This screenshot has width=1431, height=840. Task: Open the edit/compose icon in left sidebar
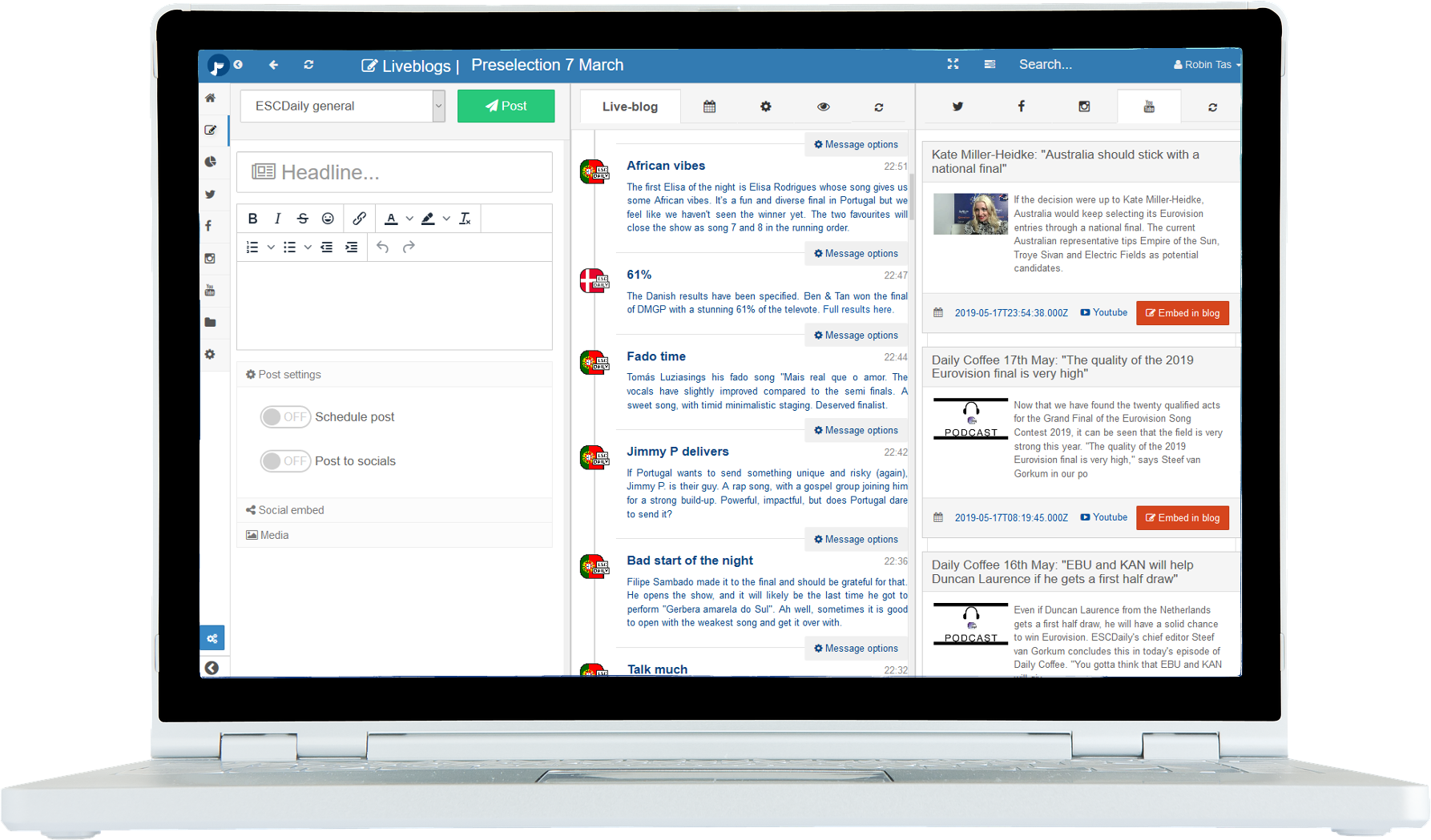coord(210,130)
